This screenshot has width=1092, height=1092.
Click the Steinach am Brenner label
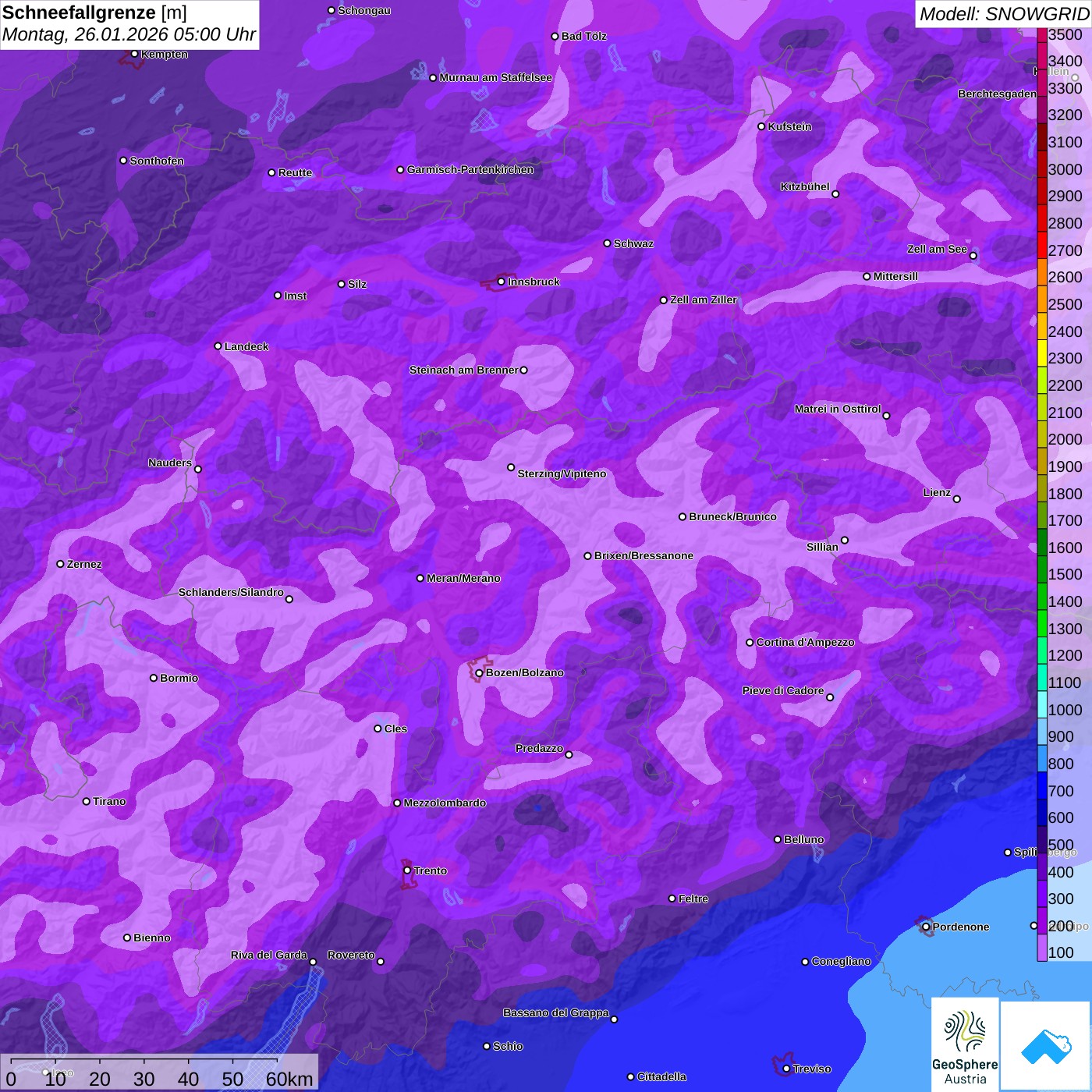click(x=463, y=370)
